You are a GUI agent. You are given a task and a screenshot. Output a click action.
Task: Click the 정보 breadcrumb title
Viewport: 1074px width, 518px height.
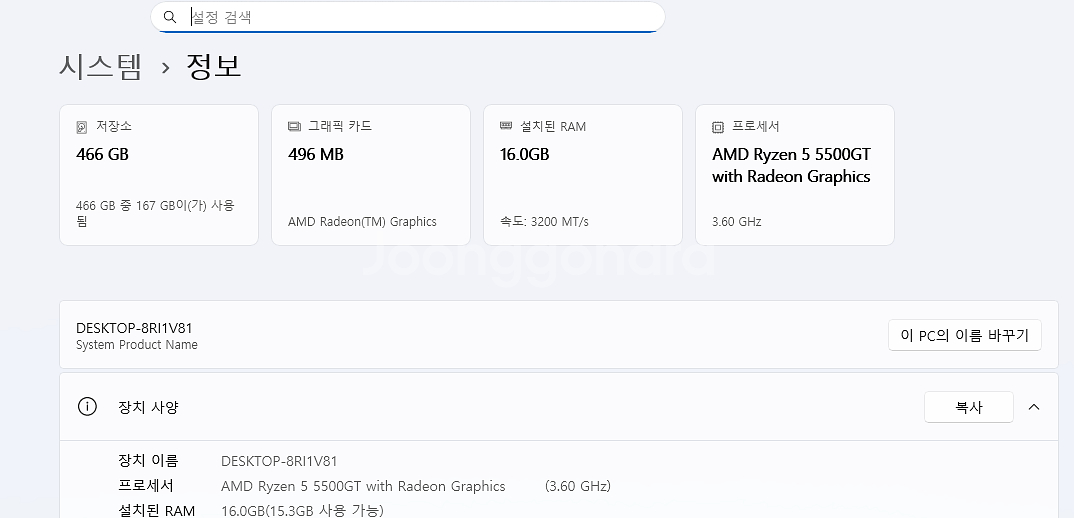point(214,66)
